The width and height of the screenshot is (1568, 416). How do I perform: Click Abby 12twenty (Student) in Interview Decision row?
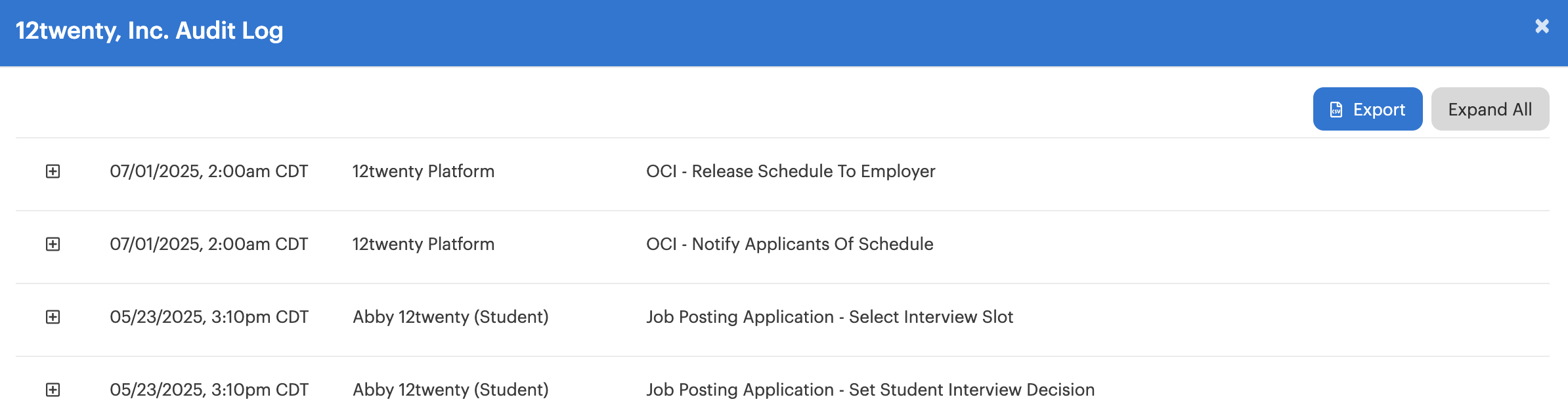coord(450,390)
